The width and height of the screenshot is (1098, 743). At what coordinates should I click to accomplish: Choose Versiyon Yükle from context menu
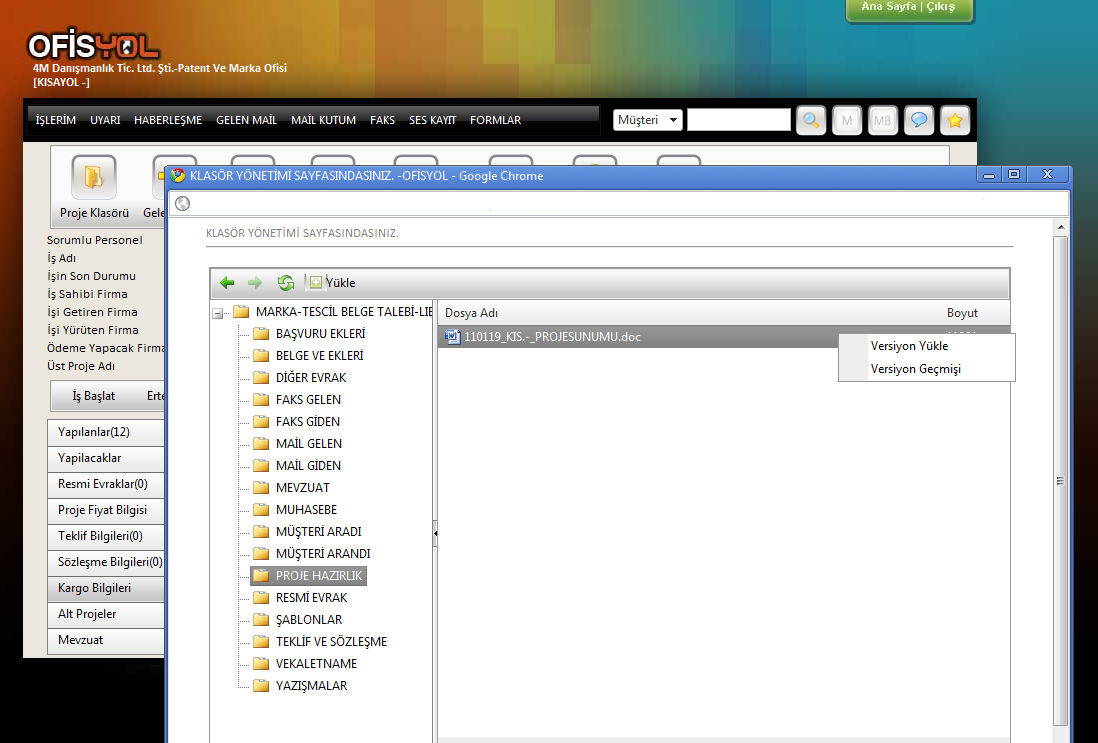click(x=909, y=346)
